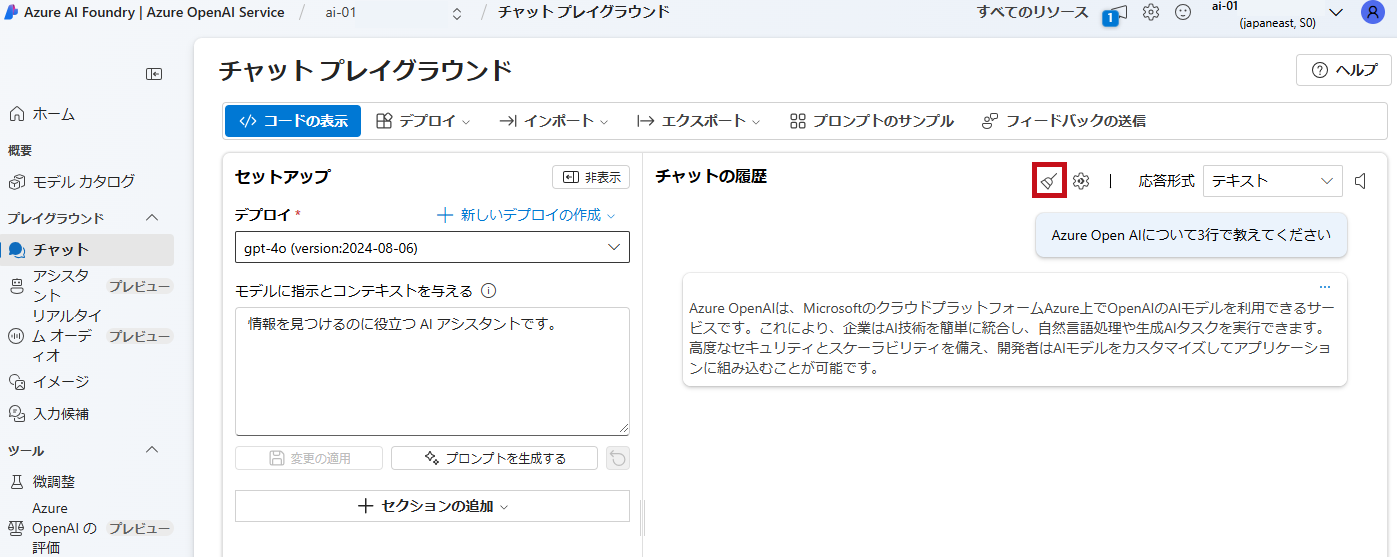Click the smiley feedback icon
This screenshot has width=1397, height=557.
click(1183, 13)
